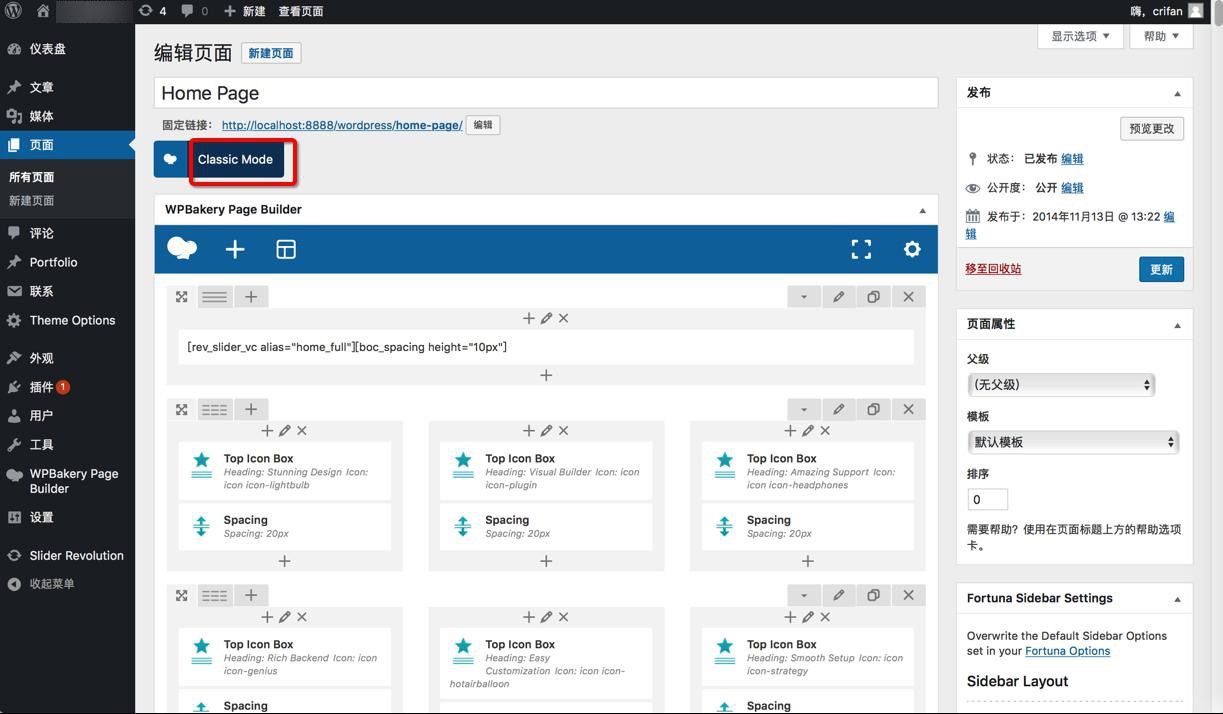This screenshot has width=1223, height=714.
Task: Click 编辑 button beside permalink
Action: click(x=483, y=125)
